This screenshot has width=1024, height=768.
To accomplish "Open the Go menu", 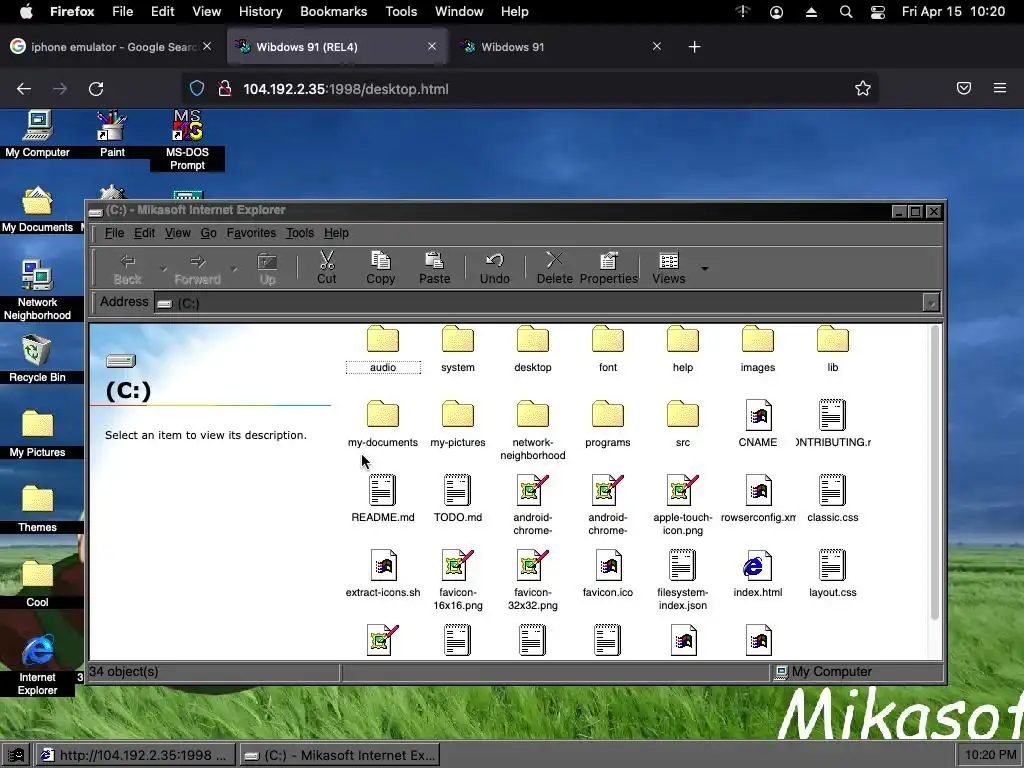I will [x=208, y=233].
